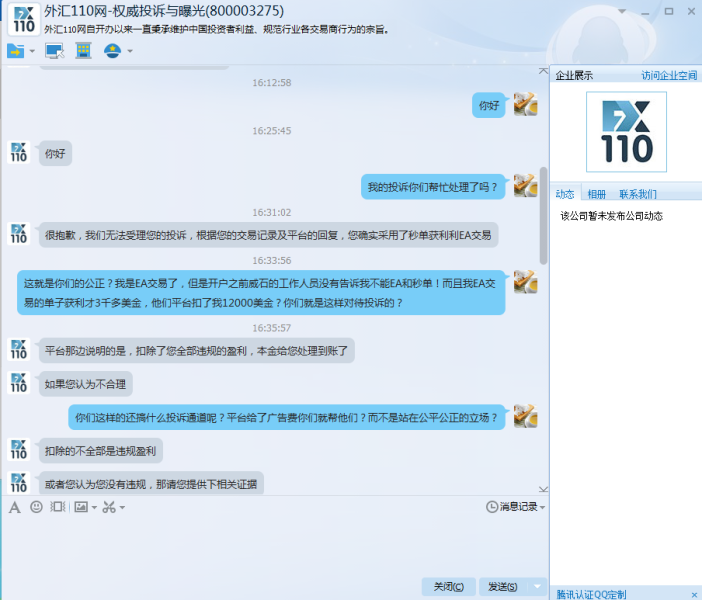
Task: Expand the screenshot scissors dropdown arrow
Action: pyautogui.click(x=122, y=508)
